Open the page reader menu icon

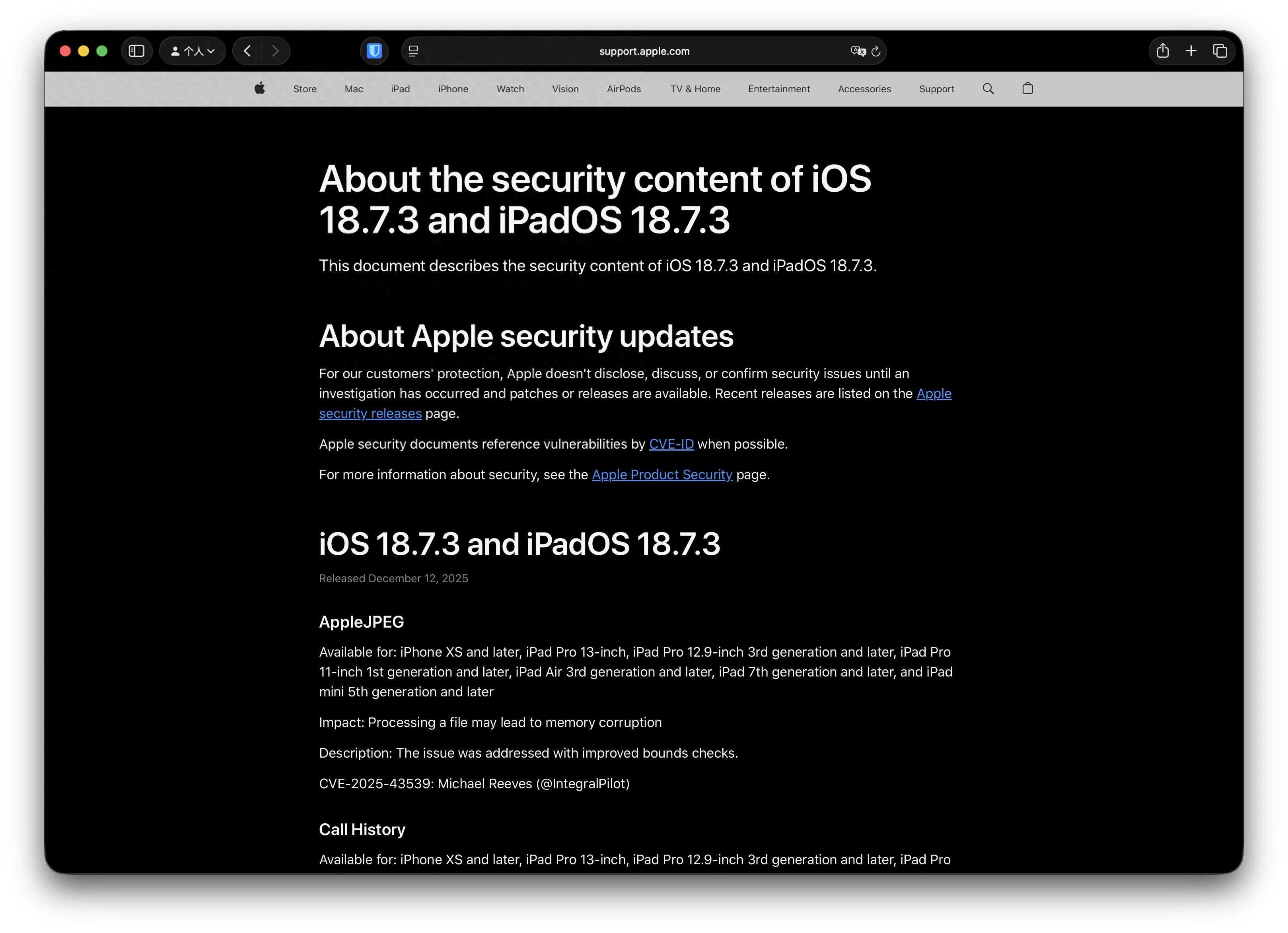(413, 51)
